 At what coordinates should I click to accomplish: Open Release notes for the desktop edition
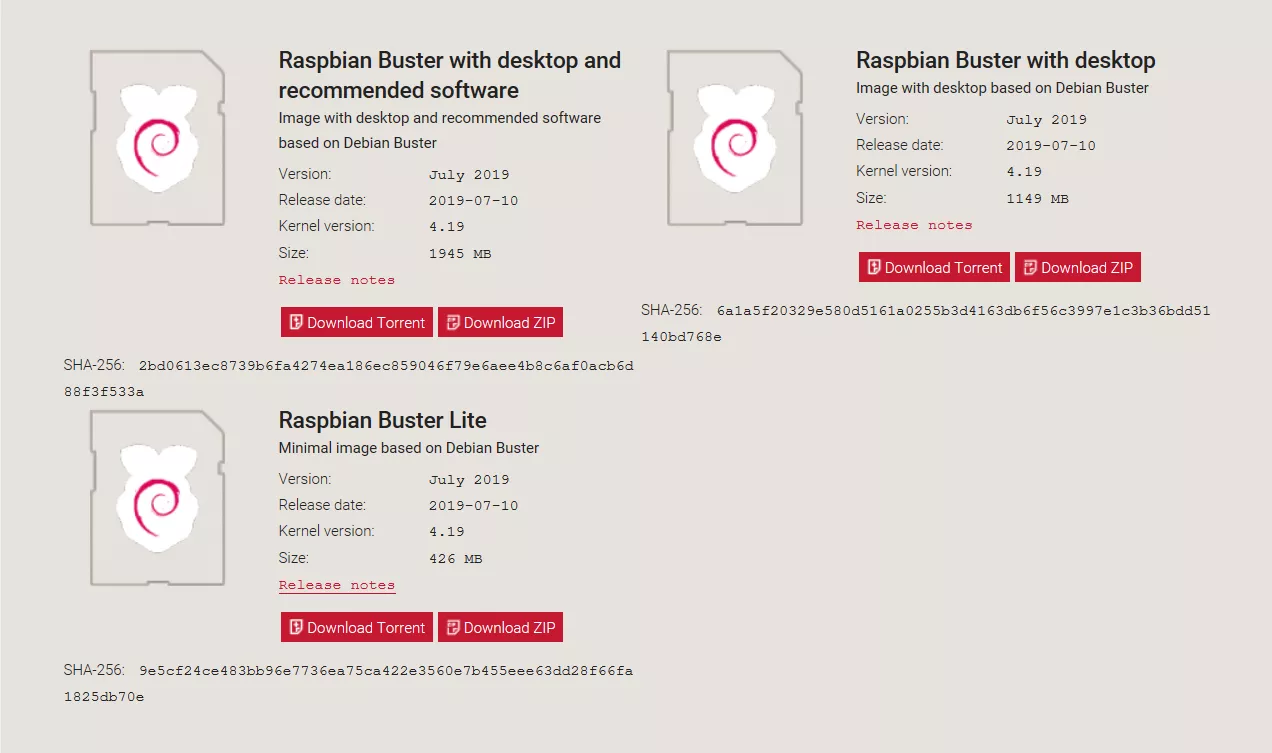914,225
